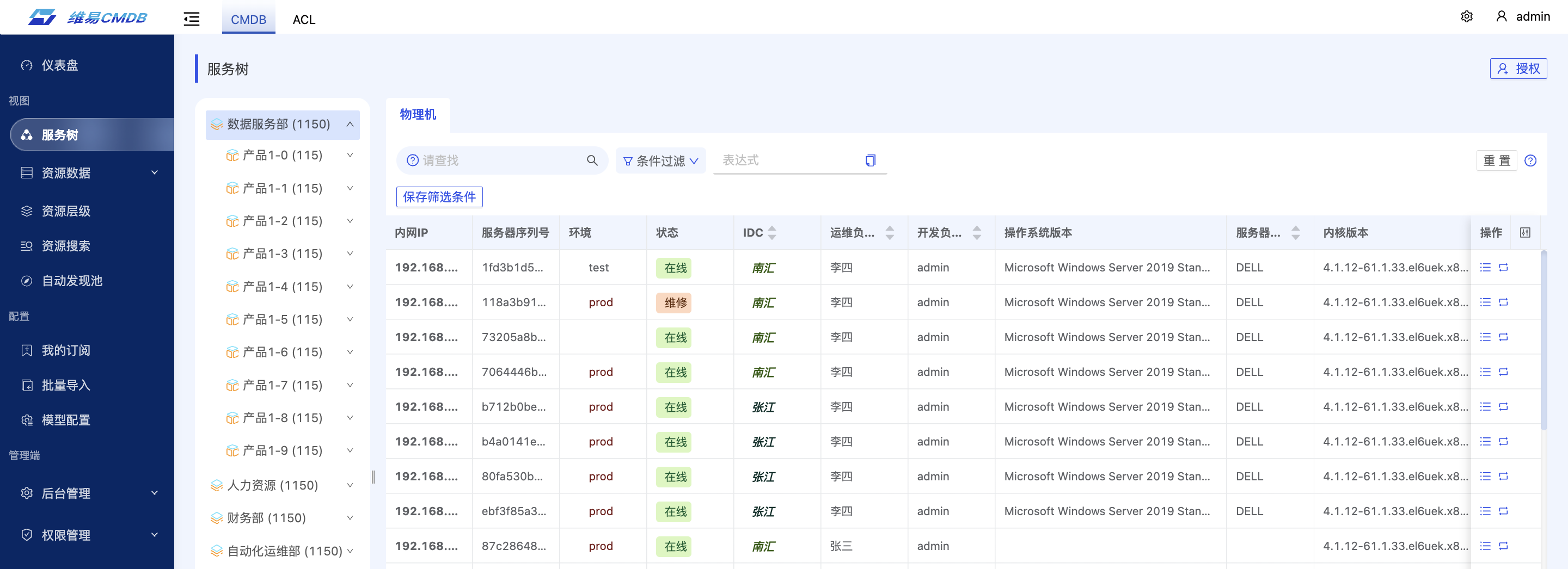Switch to the ACL top tab
The height and width of the screenshot is (569, 1568).
304,20
